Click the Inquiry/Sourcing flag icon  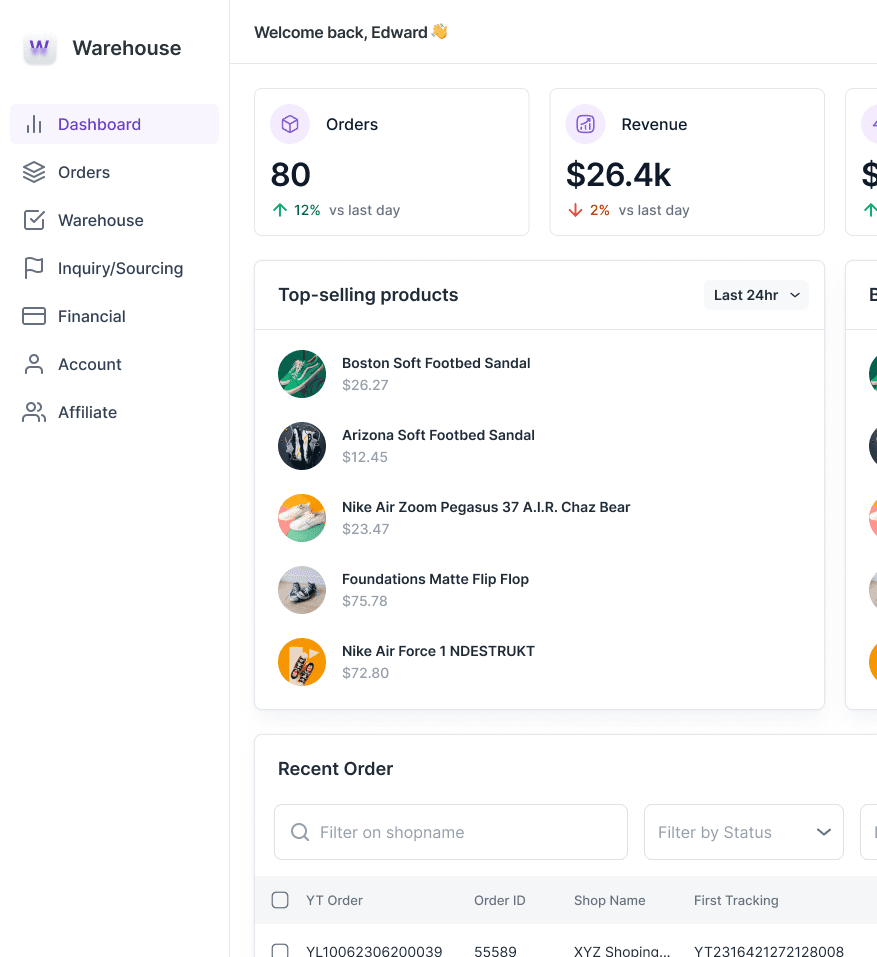click(34, 268)
